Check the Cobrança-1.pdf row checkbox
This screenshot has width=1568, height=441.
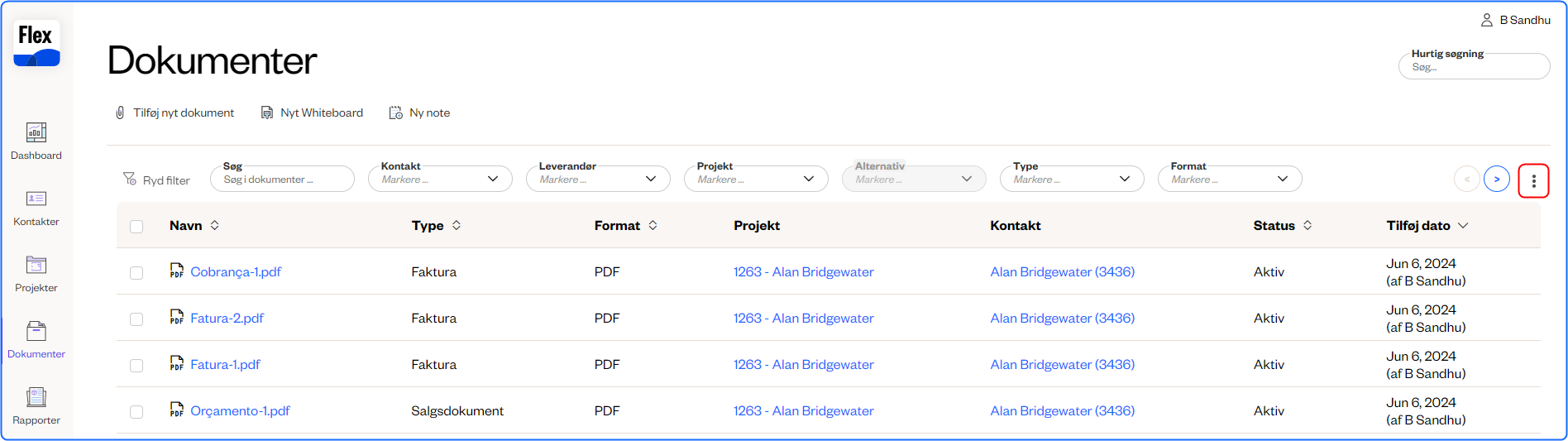point(136,273)
